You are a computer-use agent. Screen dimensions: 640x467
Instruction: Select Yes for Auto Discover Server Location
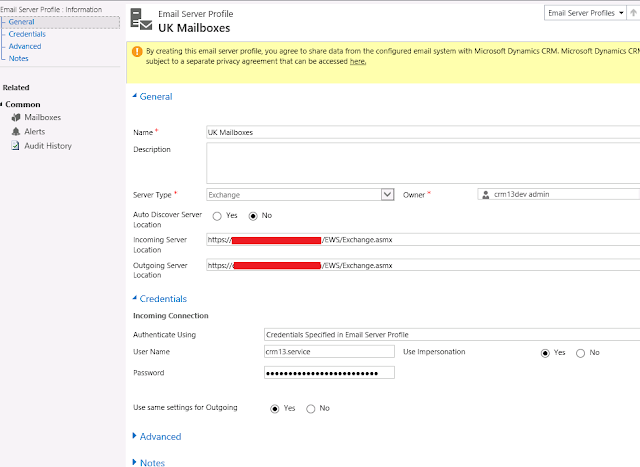pos(217,216)
